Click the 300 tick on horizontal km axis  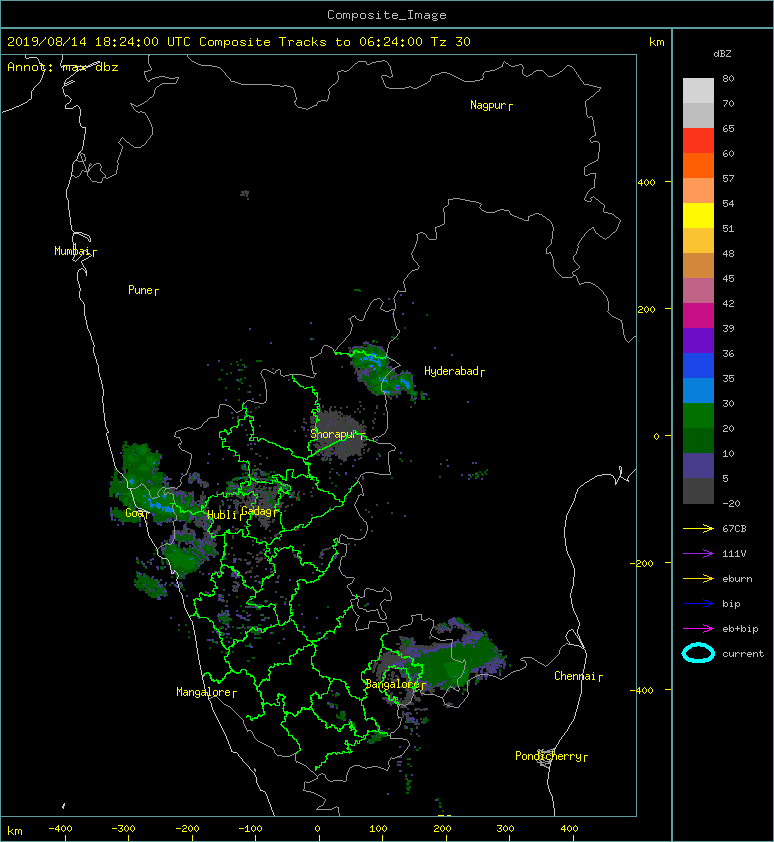pos(505,829)
